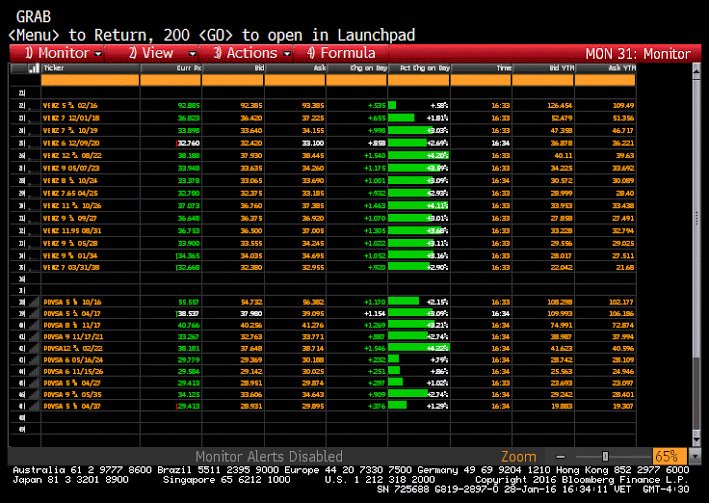
Task: Sort by the Ticker column header
Action: (x=90, y=68)
